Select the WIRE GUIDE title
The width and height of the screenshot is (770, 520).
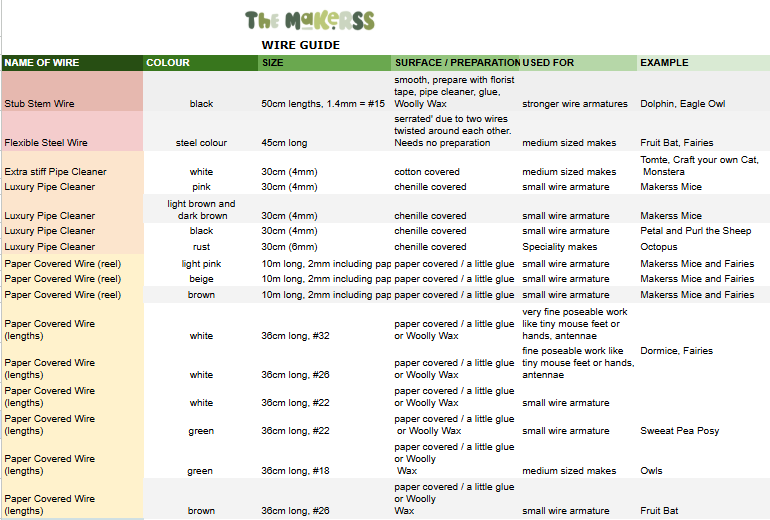pos(300,45)
